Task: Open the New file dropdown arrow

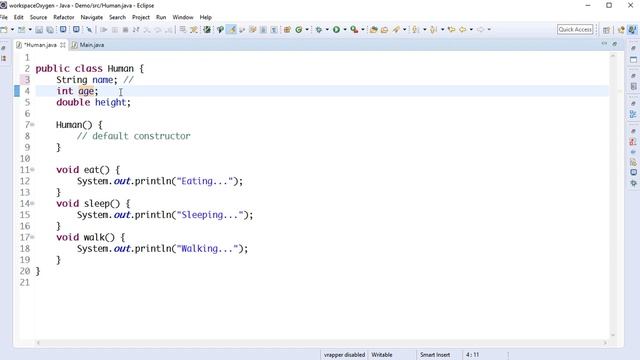Action: pyautogui.click(x=12, y=29)
